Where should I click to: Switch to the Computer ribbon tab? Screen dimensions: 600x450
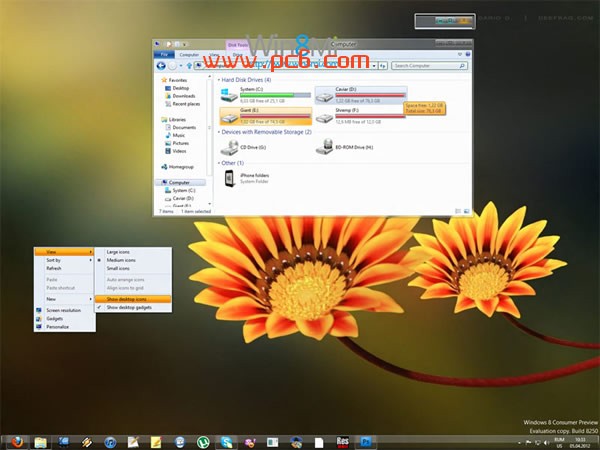click(189, 55)
